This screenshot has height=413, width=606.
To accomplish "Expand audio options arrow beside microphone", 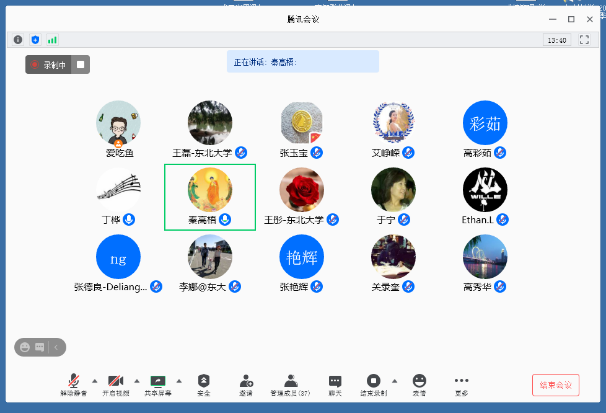I will [x=94, y=381].
